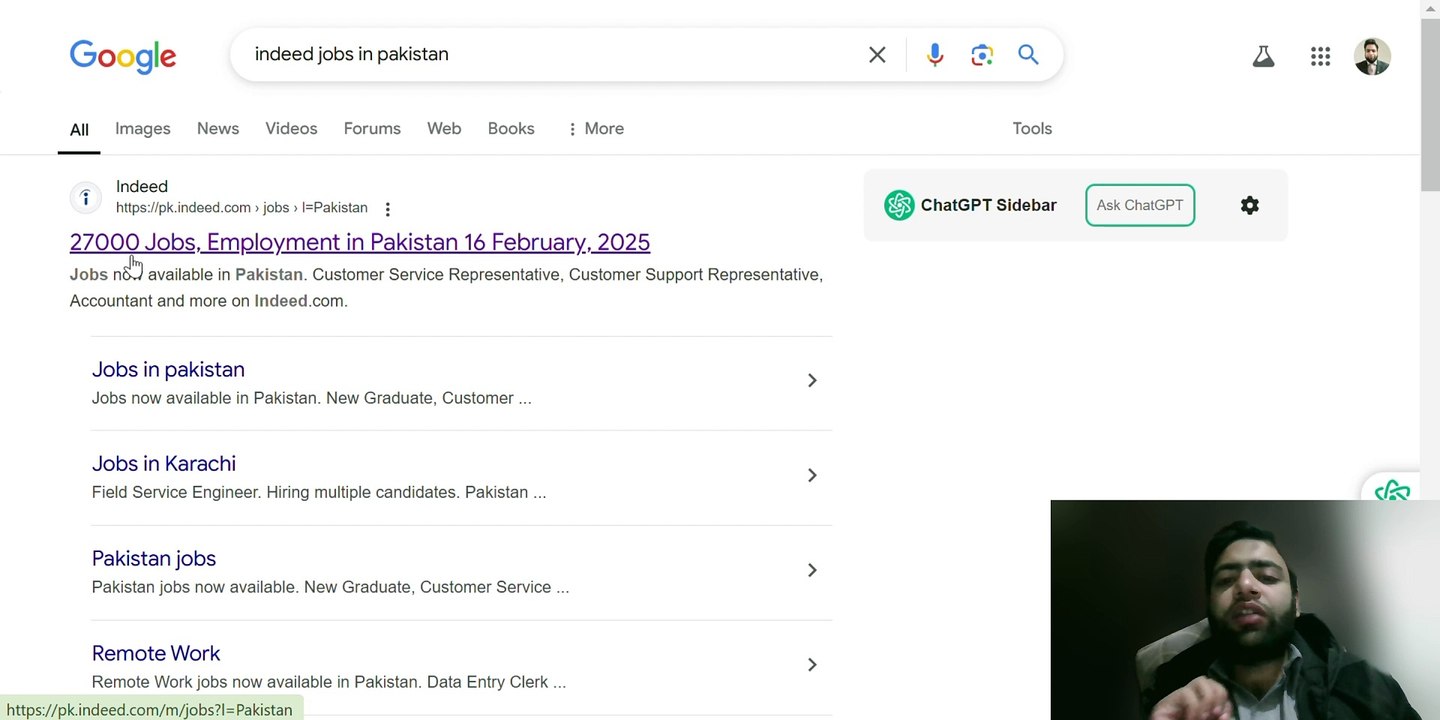Open the Jobs in pakistan sitelink
The height and width of the screenshot is (720, 1440).
(x=168, y=369)
